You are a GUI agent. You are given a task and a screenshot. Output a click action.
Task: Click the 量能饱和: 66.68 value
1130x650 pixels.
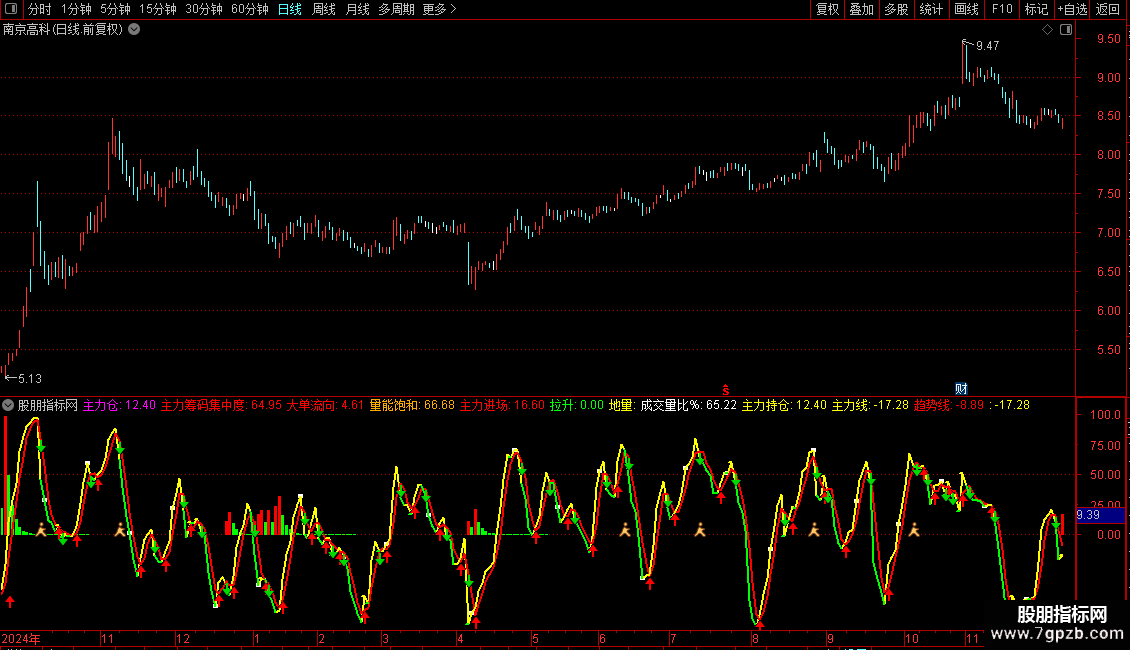[411, 406]
